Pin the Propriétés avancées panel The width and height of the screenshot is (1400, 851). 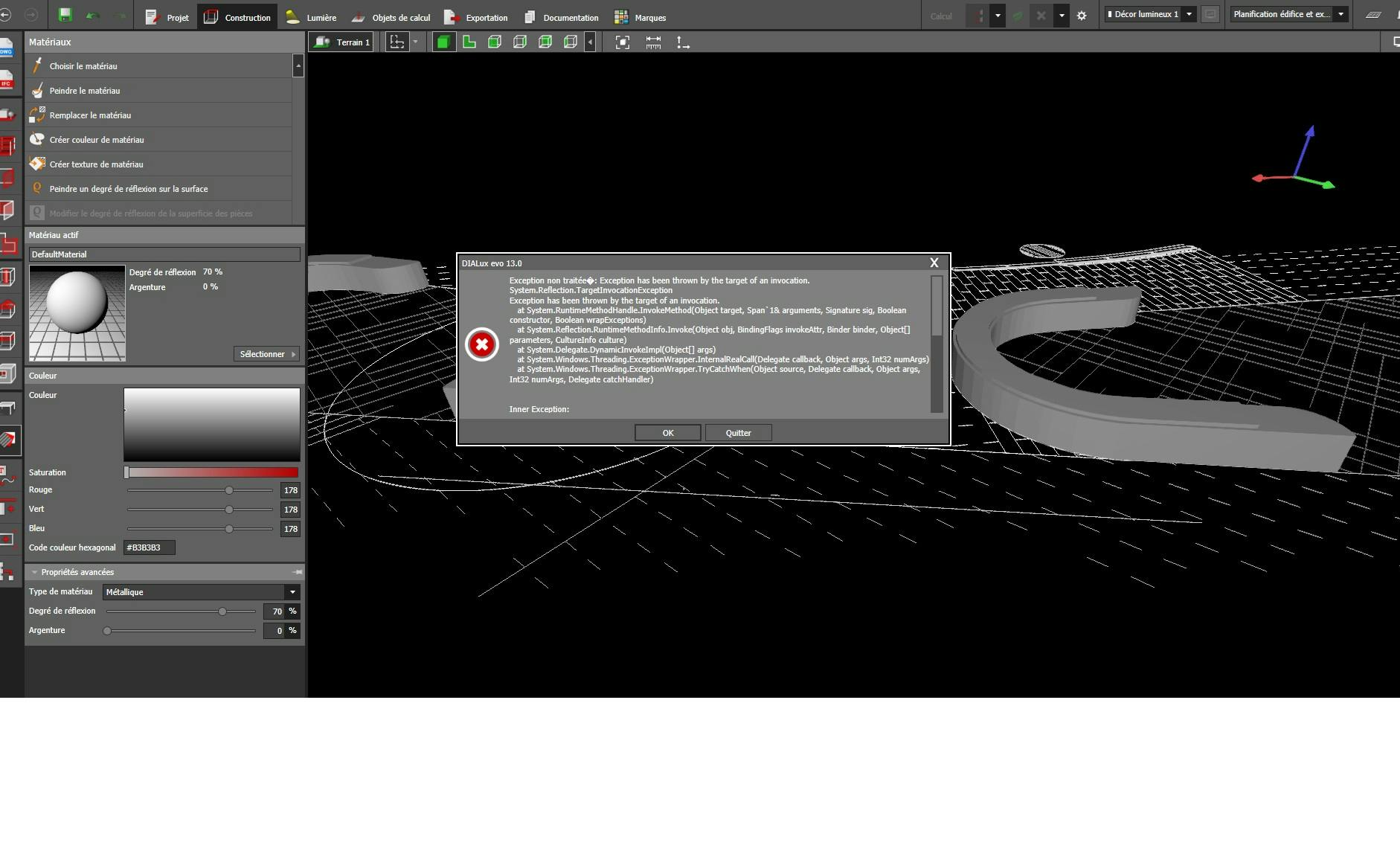click(298, 572)
